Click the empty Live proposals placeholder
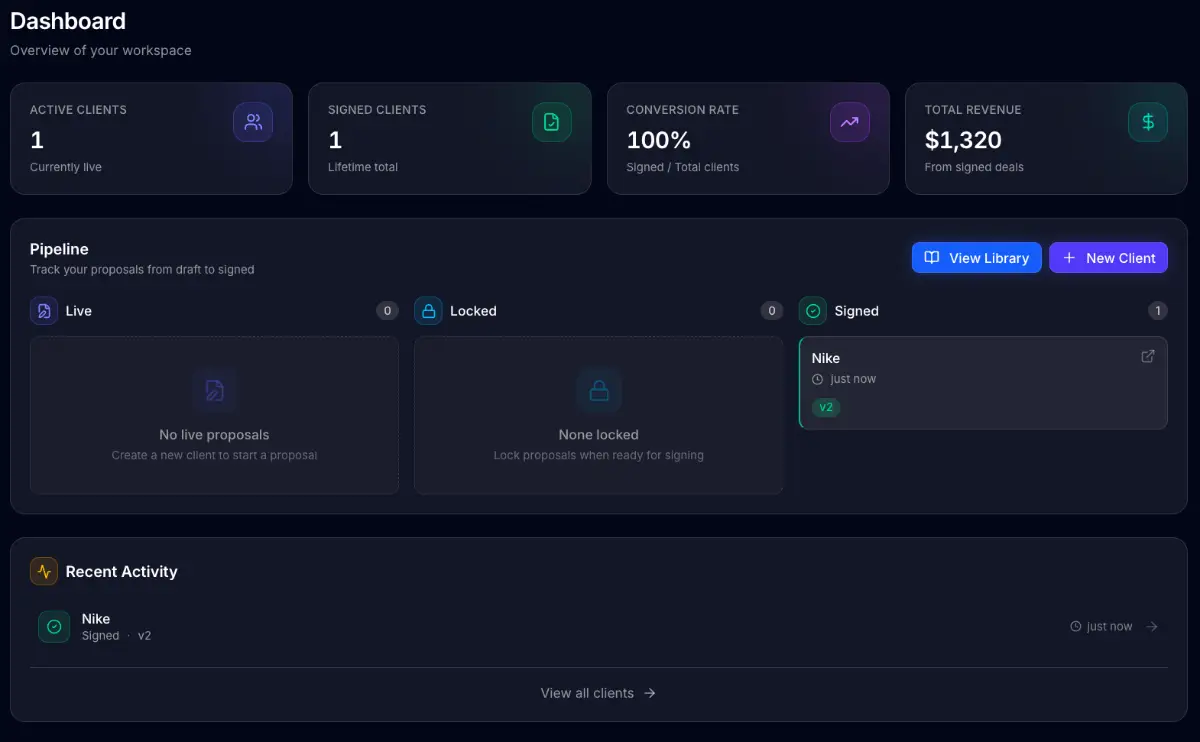 click(x=214, y=415)
